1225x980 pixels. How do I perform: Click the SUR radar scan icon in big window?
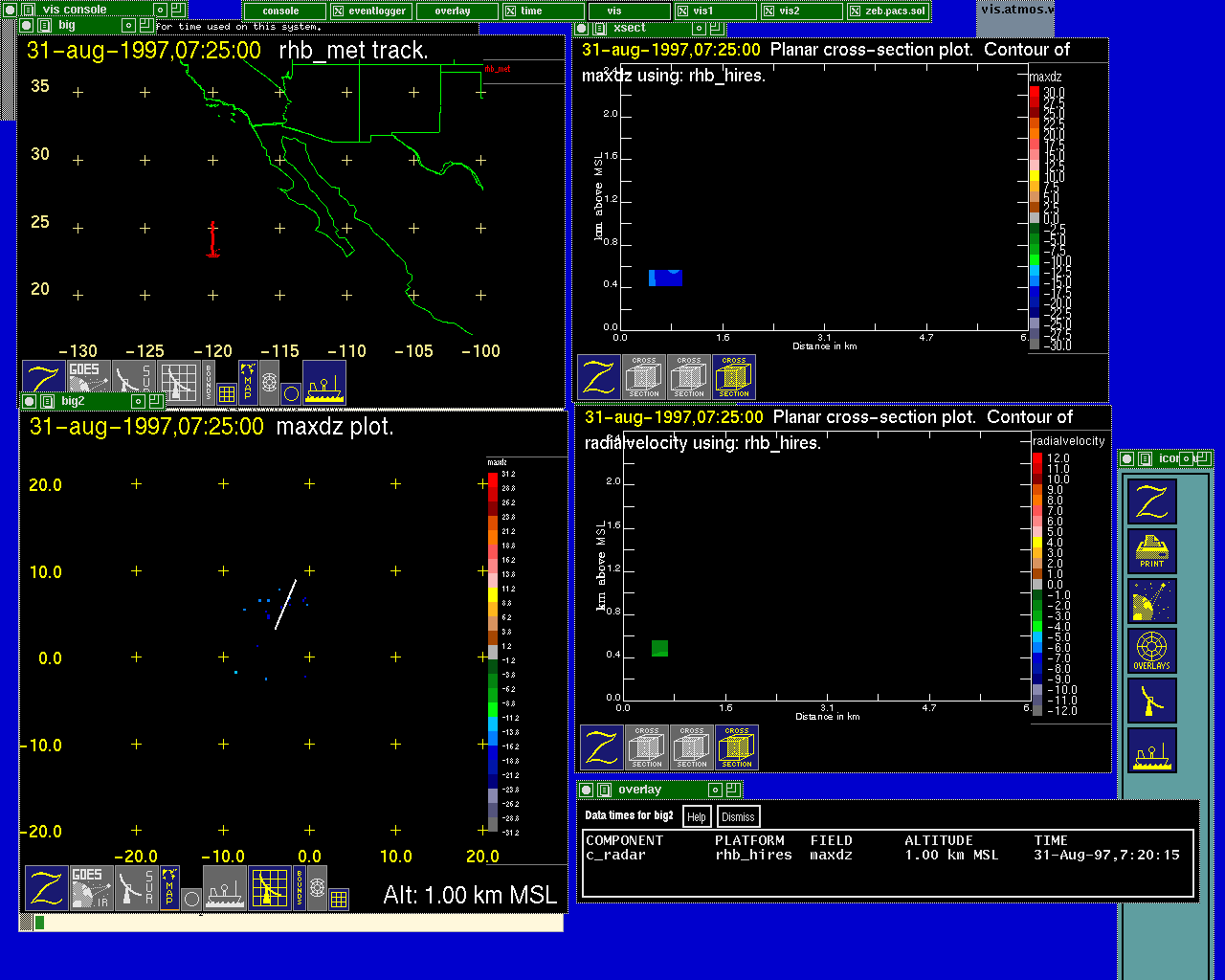point(133,381)
